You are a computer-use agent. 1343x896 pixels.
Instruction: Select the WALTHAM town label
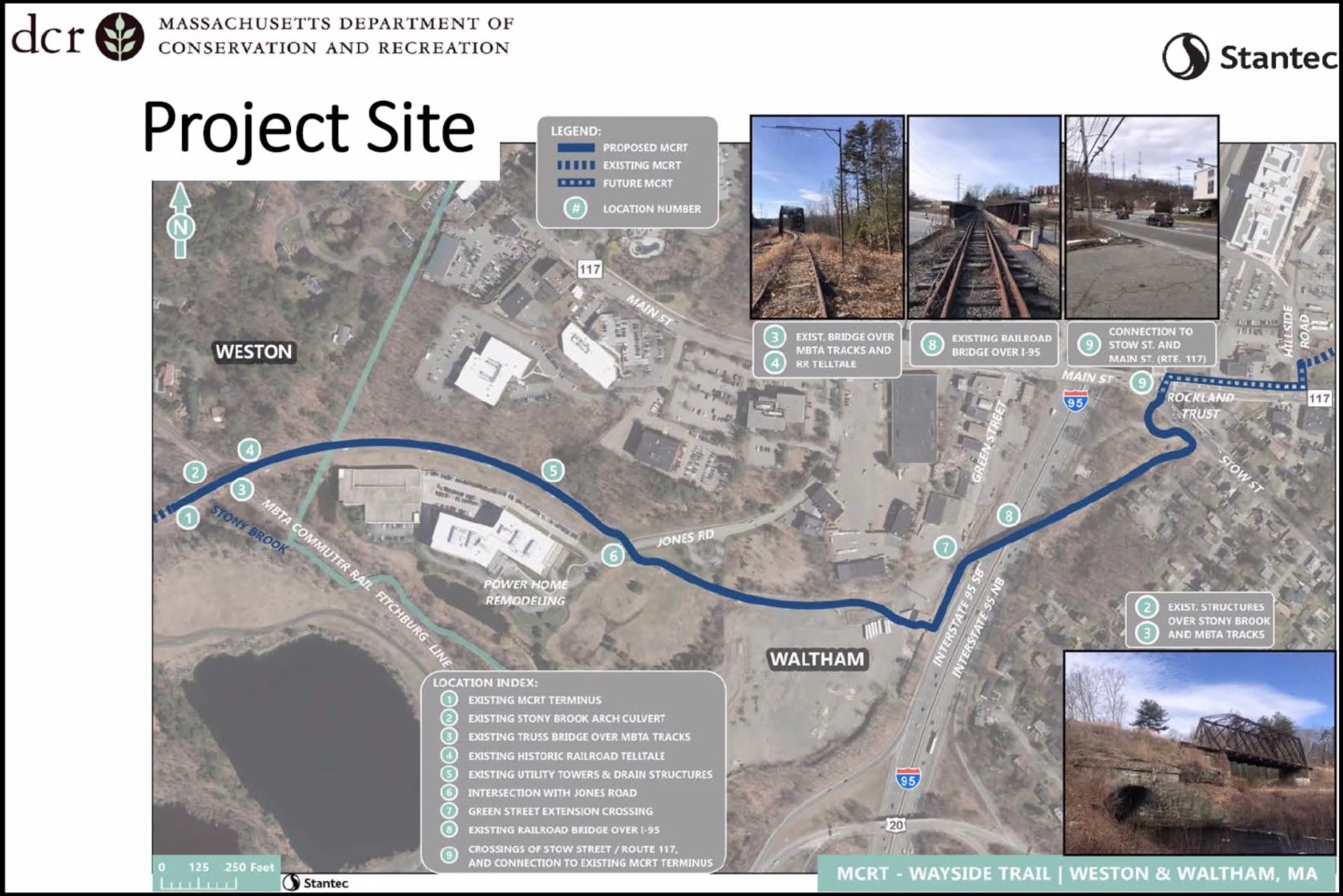click(x=818, y=659)
